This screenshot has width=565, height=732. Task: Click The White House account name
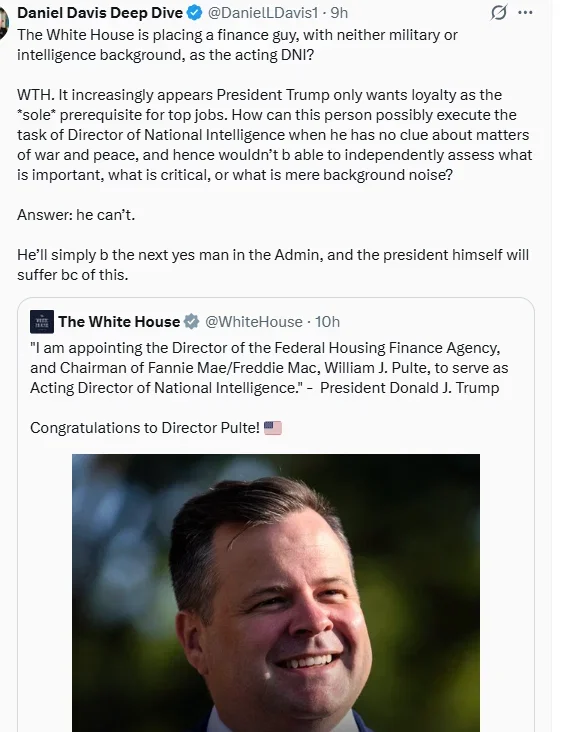(119, 322)
